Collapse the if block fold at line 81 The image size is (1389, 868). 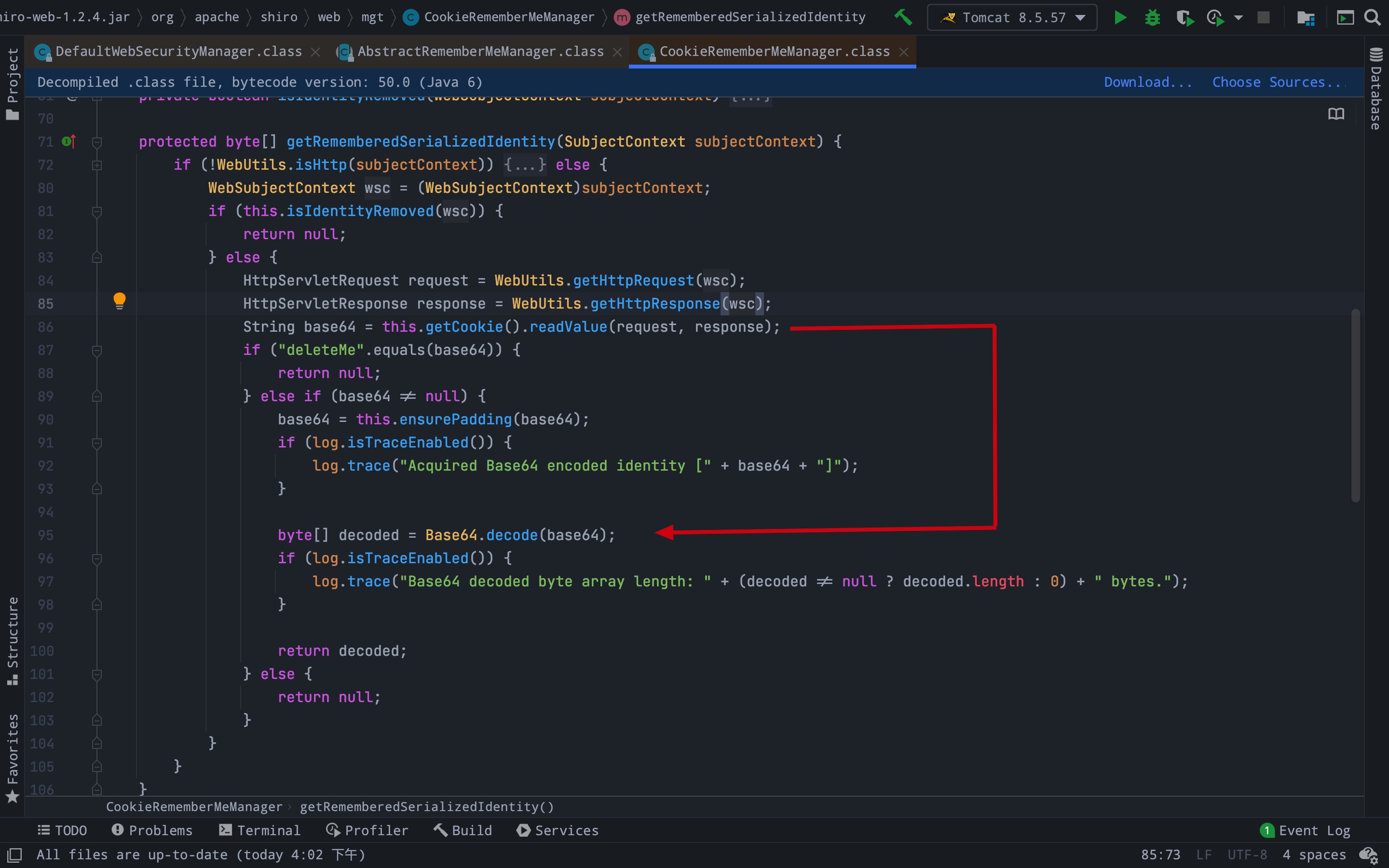click(x=97, y=212)
